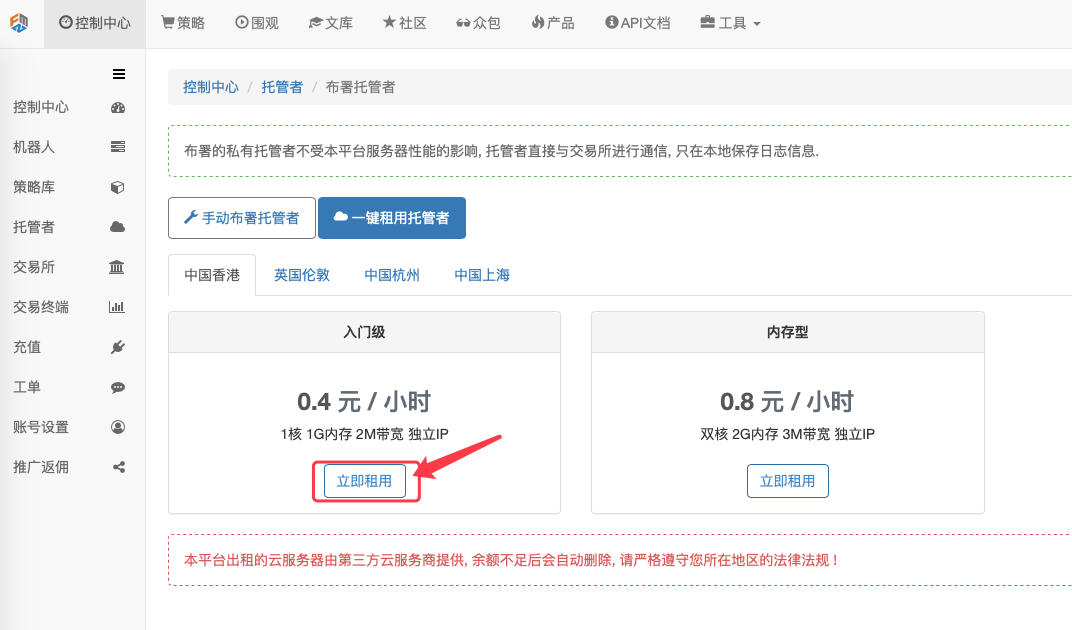Click the 内存型 card header
The width and height of the screenshot is (1072, 630).
click(788, 332)
